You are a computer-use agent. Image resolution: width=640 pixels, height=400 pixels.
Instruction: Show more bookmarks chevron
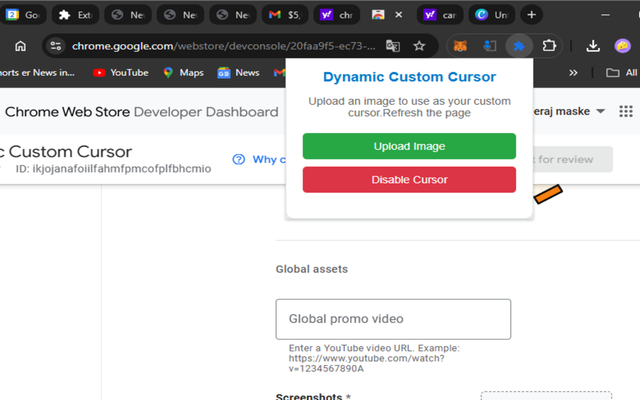[573, 73]
